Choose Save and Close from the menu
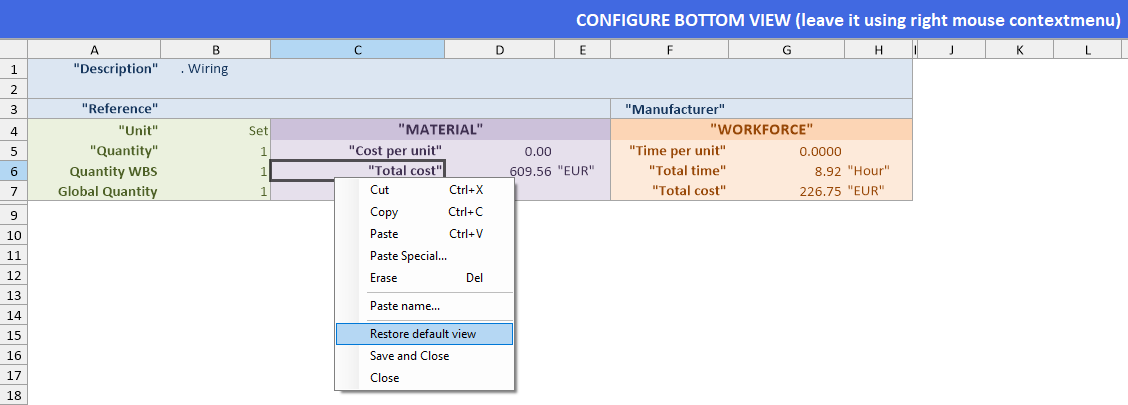This screenshot has height=405, width=1128. pos(409,356)
